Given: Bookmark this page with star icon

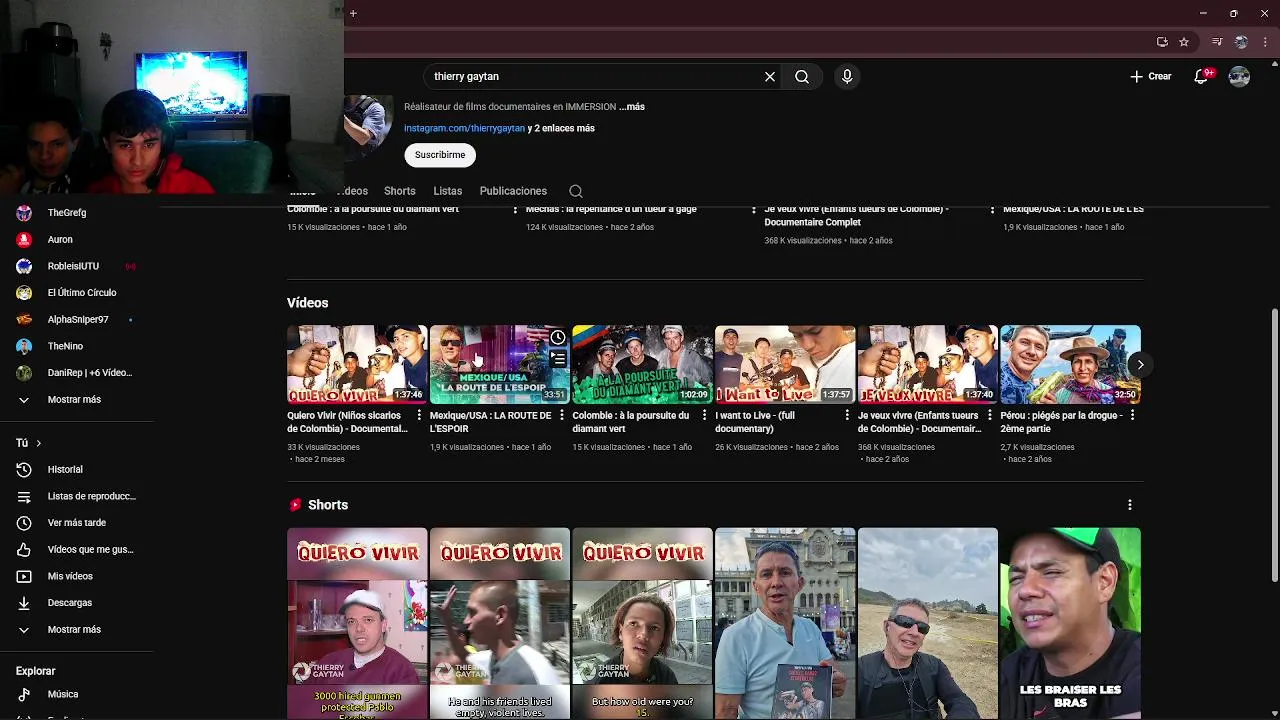Looking at the screenshot, I should point(1184,42).
